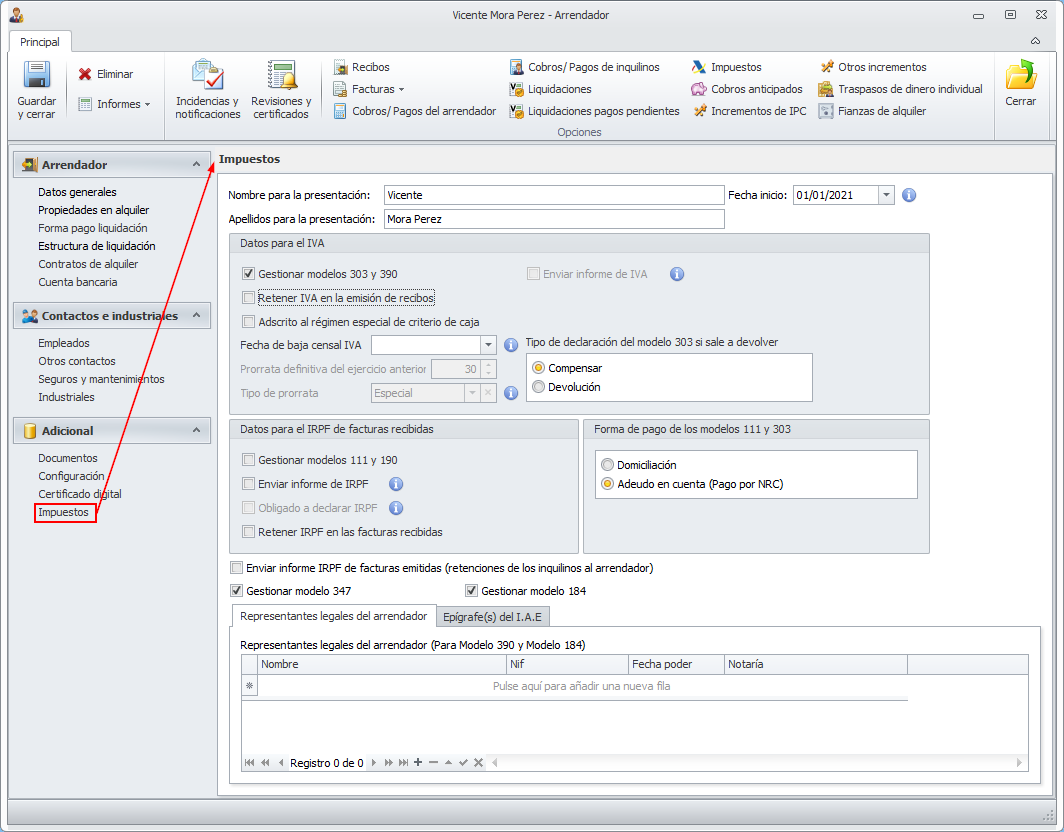Image resolution: width=1064 pixels, height=832 pixels.
Task: Open Fianzas de alquiler
Action: (x=873, y=111)
